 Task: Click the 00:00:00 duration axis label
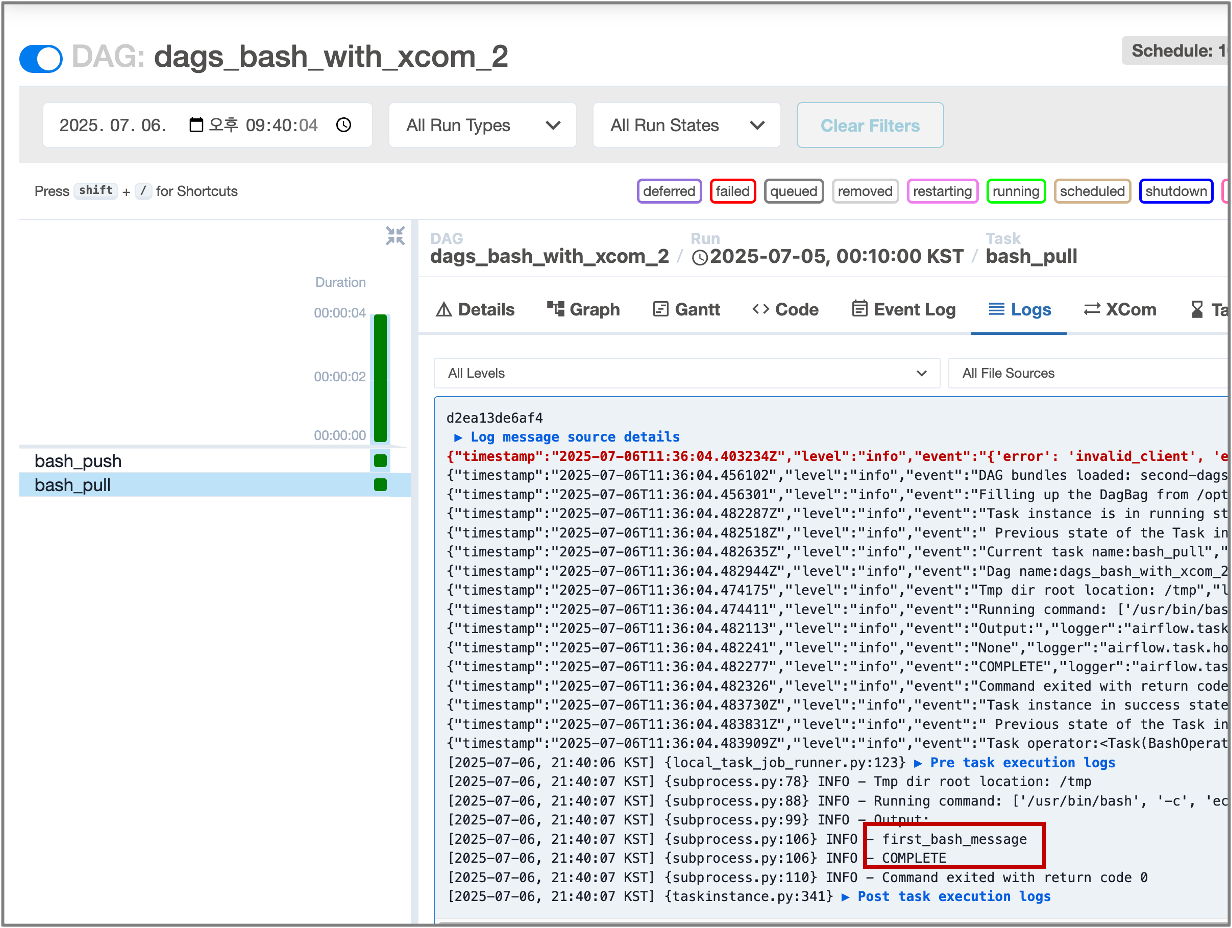point(340,435)
